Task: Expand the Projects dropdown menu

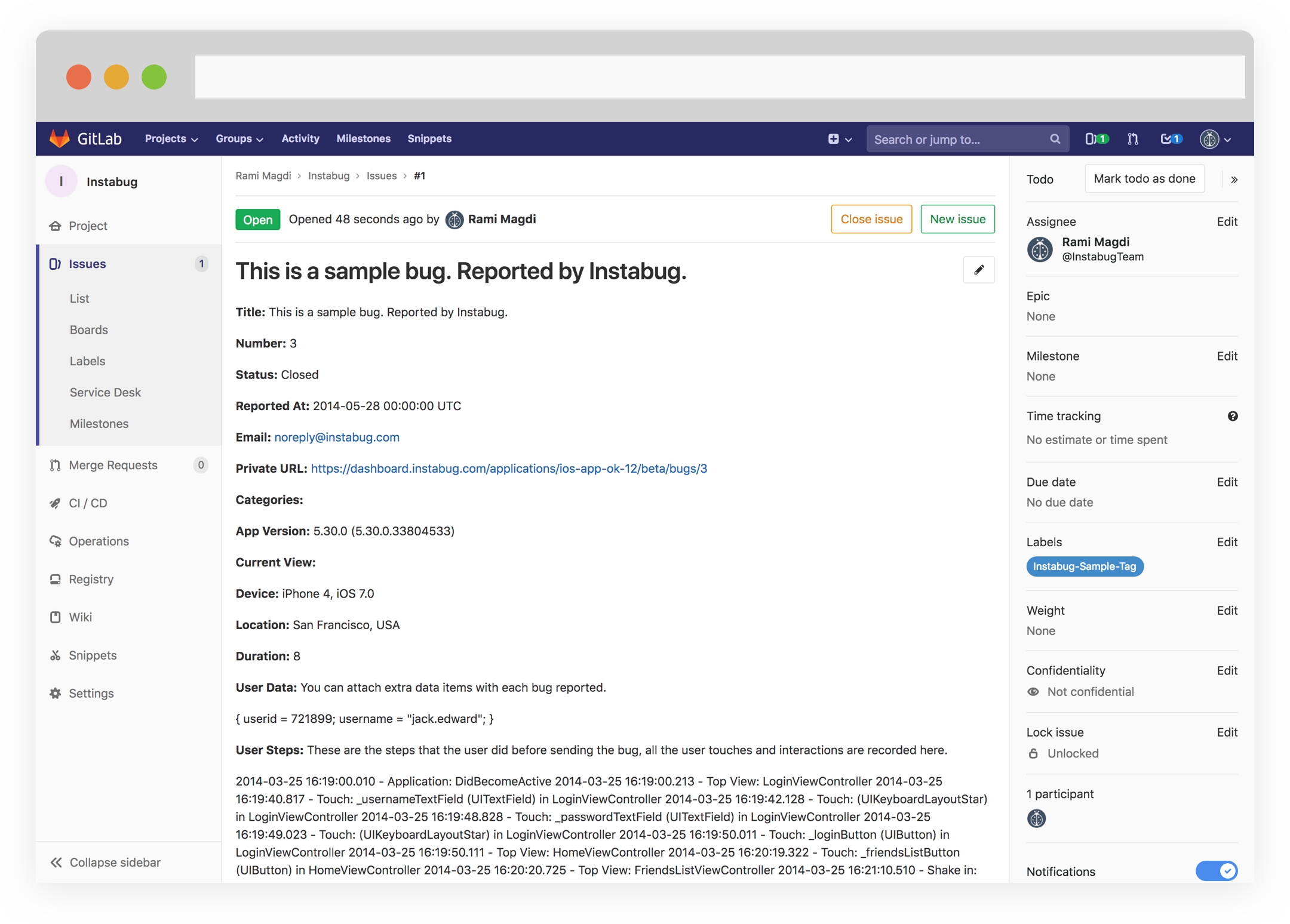Action: [x=171, y=138]
